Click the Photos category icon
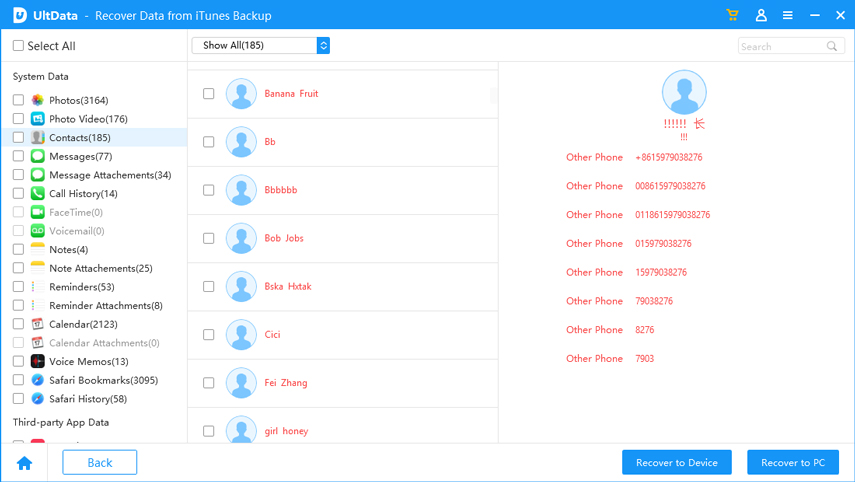The height and width of the screenshot is (482, 855). [37, 100]
